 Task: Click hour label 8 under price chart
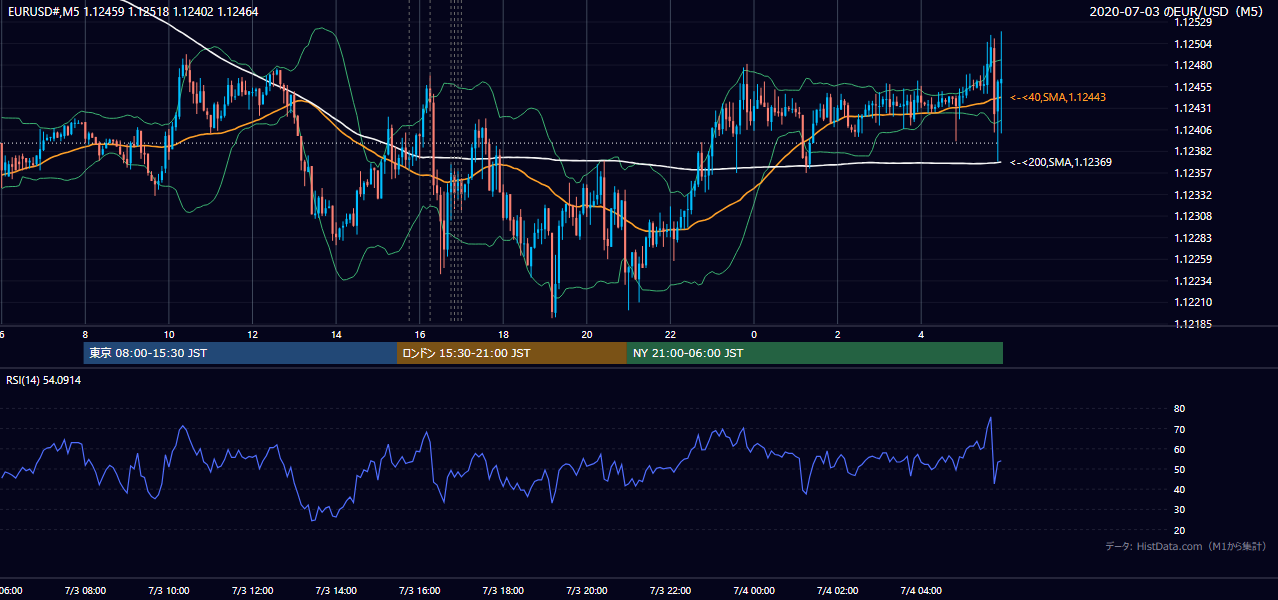tap(85, 335)
